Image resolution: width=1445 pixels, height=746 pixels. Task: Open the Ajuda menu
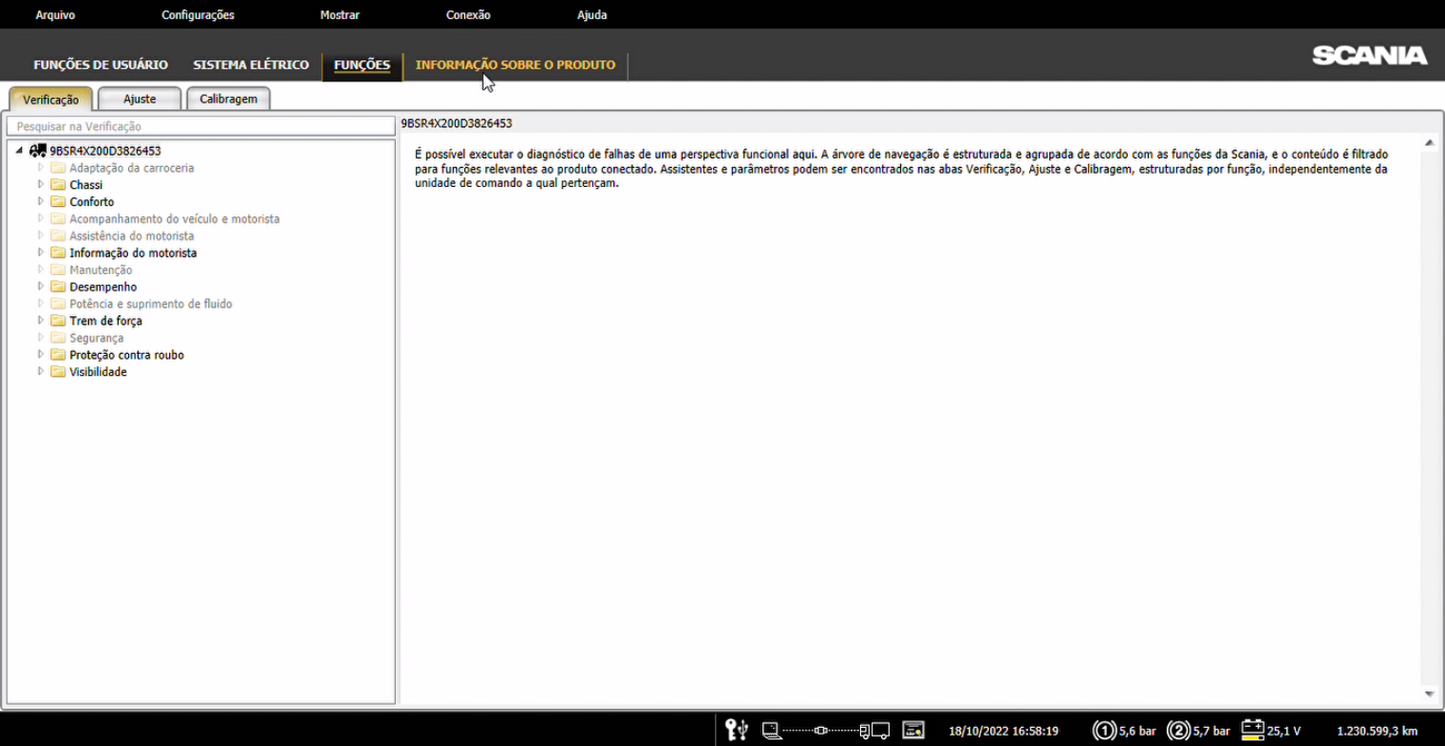tap(592, 15)
